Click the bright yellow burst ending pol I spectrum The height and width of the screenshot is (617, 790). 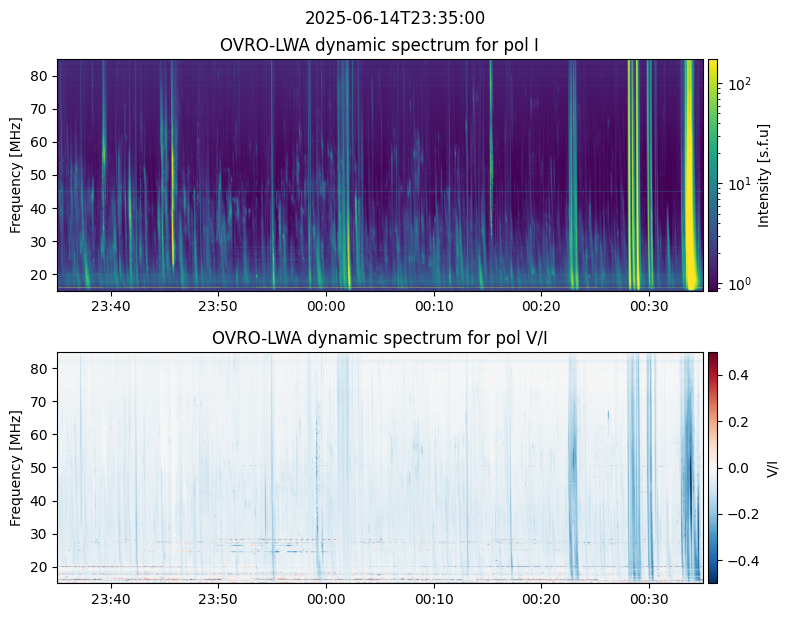click(690, 175)
